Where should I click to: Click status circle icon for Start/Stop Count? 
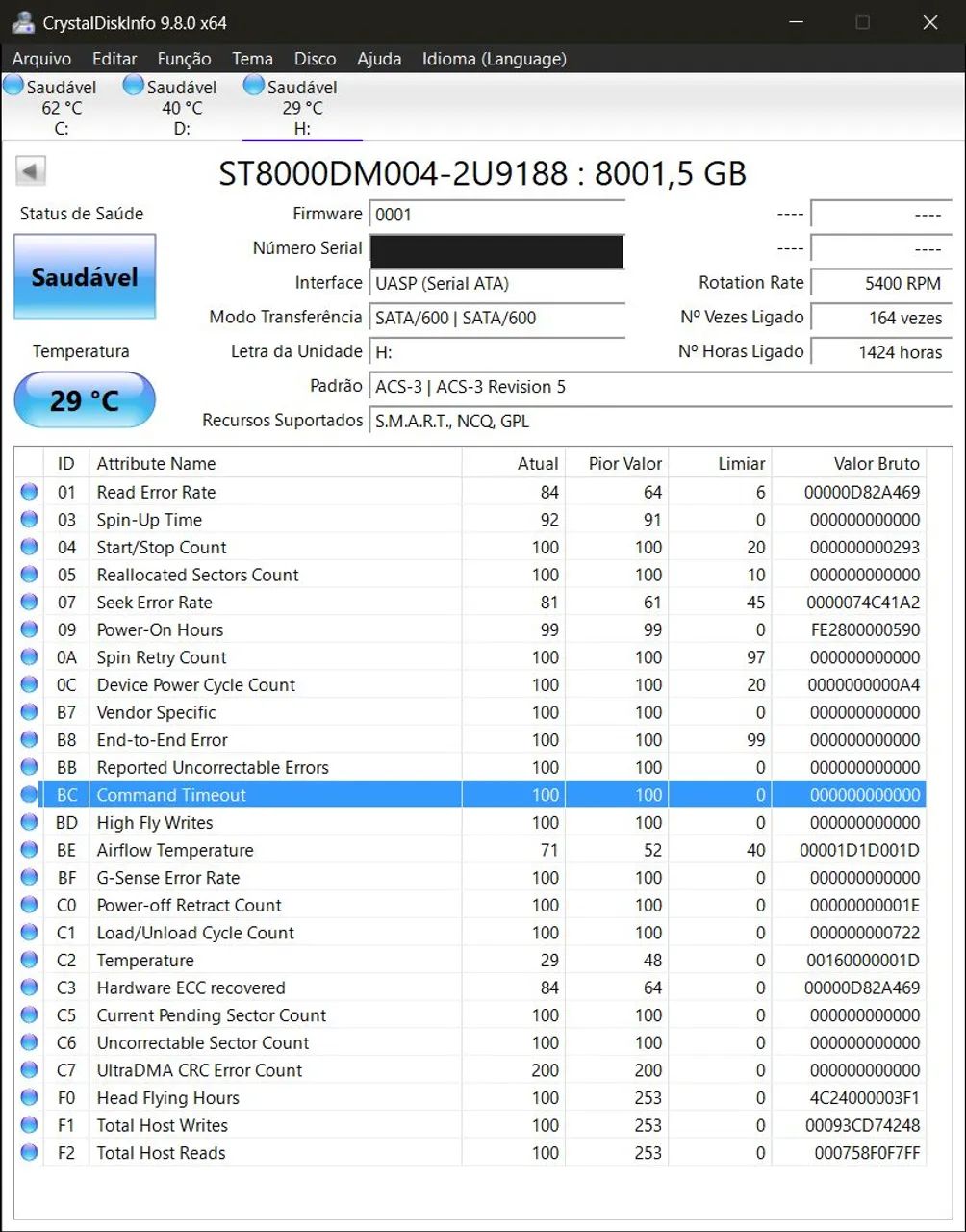(x=29, y=547)
